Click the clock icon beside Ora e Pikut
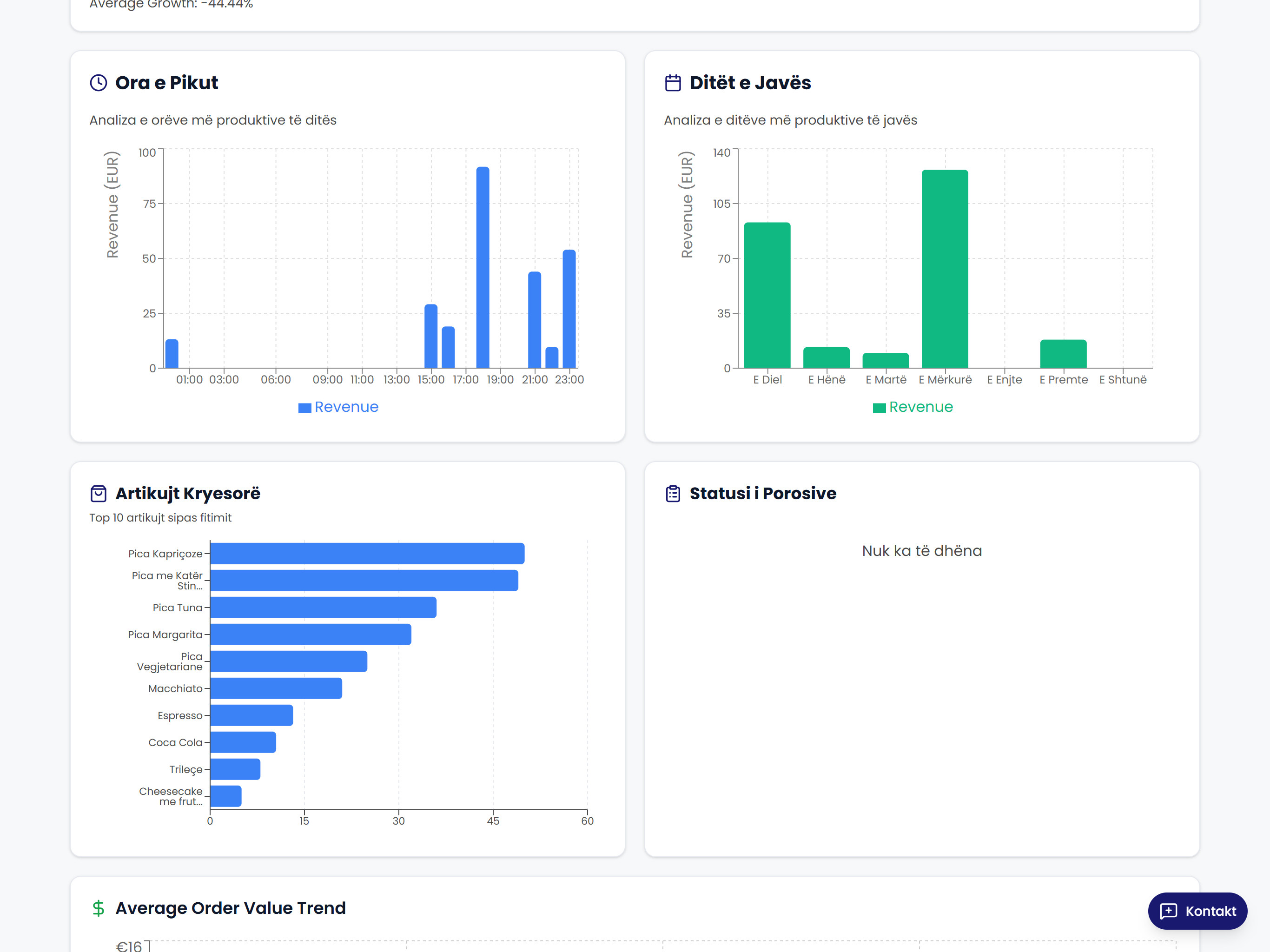The width and height of the screenshot is (1270, 952). pyautogui.click(x=98, y=83)
